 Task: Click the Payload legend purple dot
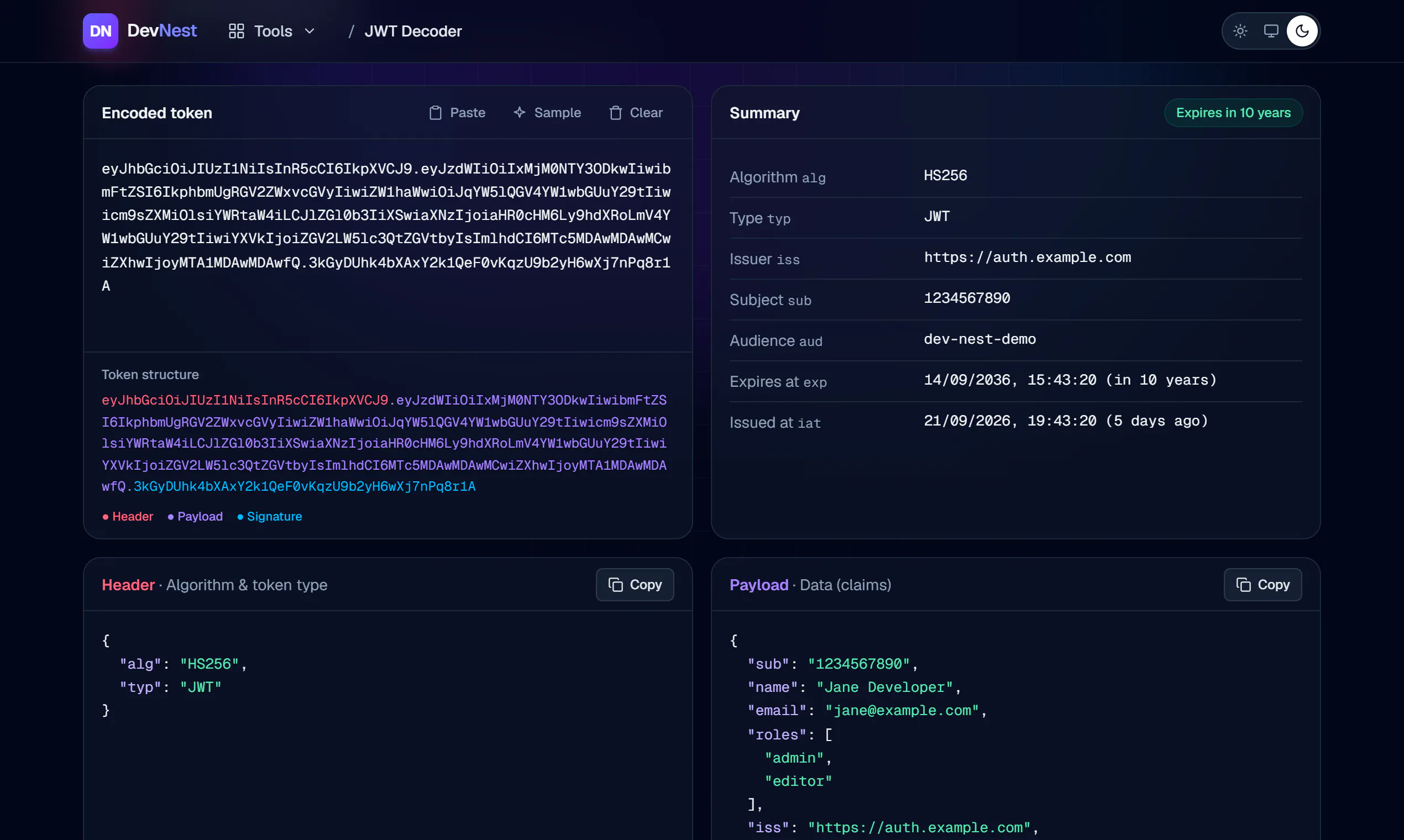[170, 517]
